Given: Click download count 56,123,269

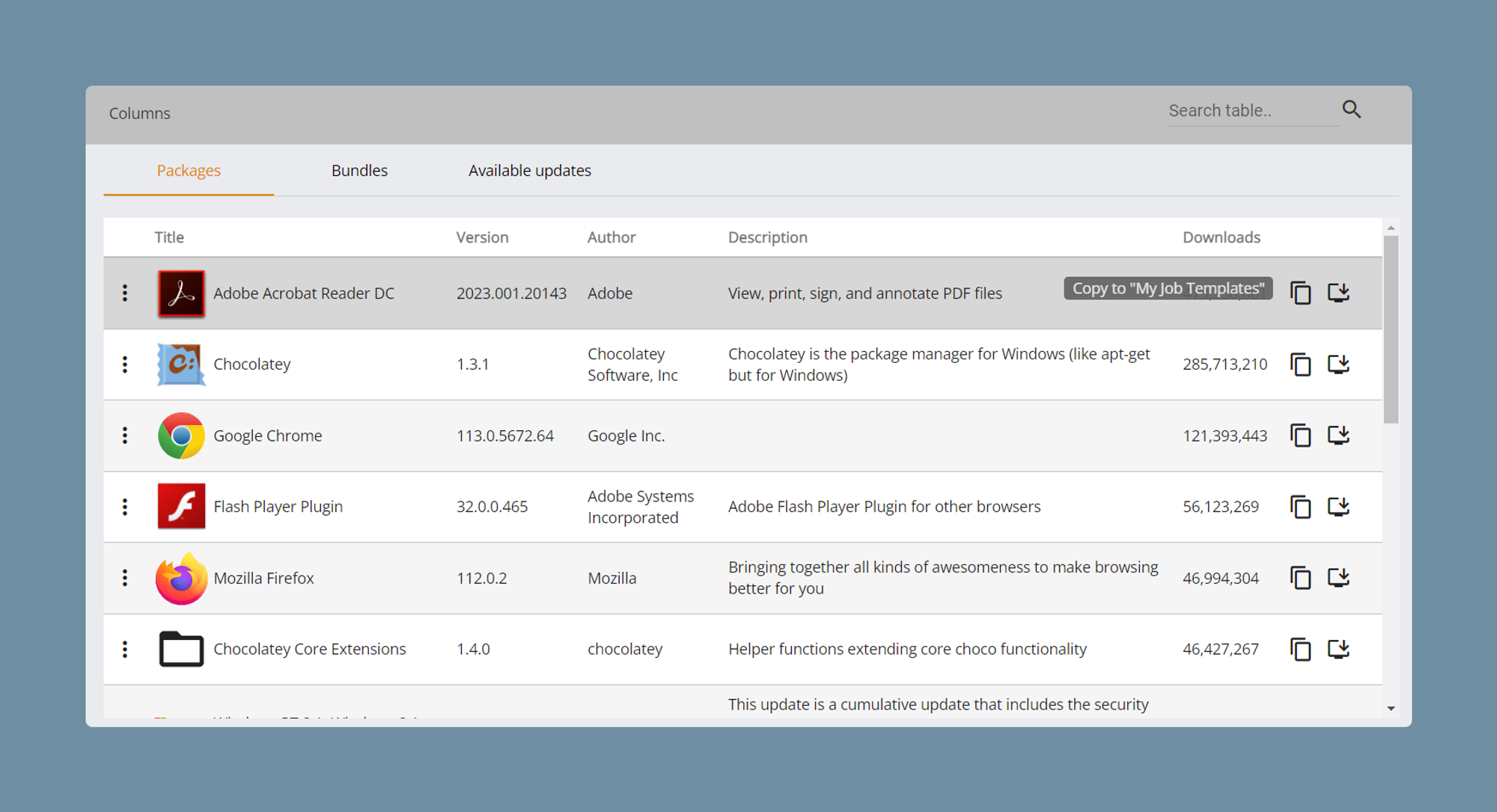Looking at the screenshot, I should tap(1221, 507).
